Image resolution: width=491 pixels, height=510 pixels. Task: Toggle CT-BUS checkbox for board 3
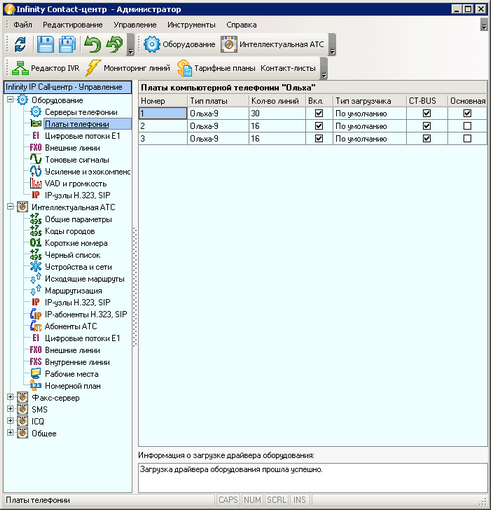(x=427, y=138)
